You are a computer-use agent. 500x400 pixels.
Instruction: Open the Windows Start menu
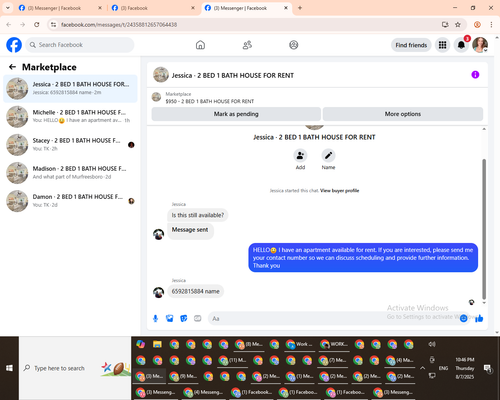[9, 368]
